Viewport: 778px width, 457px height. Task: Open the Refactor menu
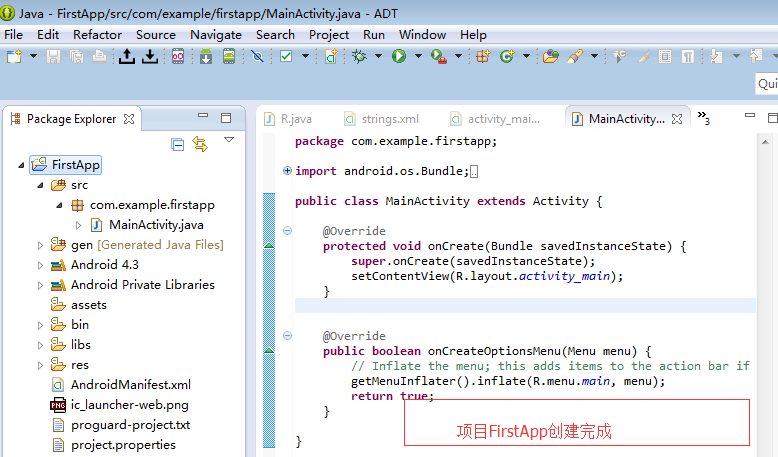pyautogui.click(x=97, y=35)
